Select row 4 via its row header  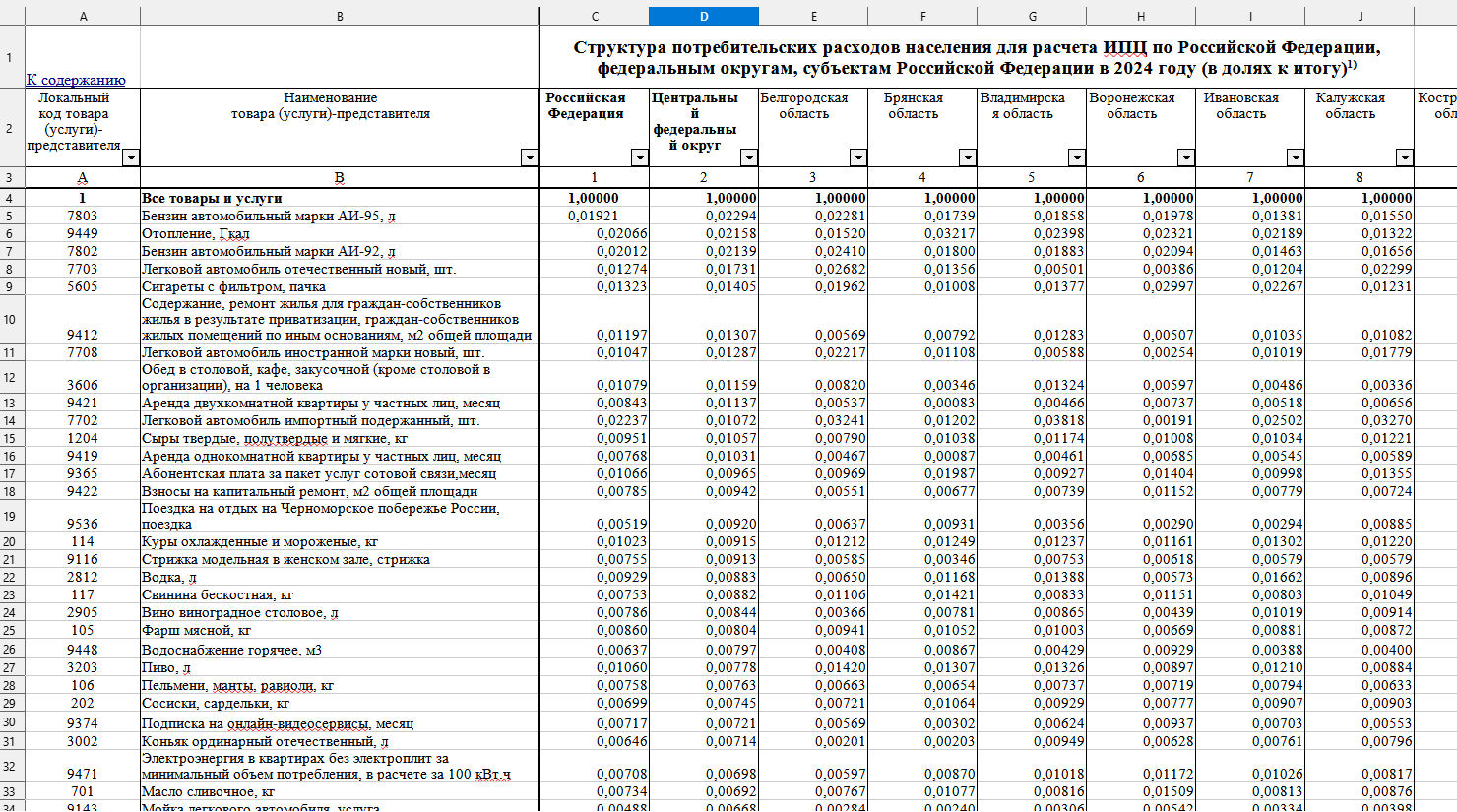[x=12, y=198]
